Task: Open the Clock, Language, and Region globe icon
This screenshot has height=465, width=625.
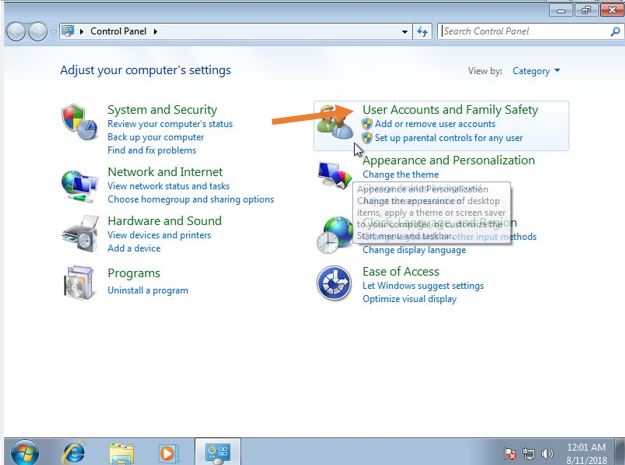Action: 335,235
